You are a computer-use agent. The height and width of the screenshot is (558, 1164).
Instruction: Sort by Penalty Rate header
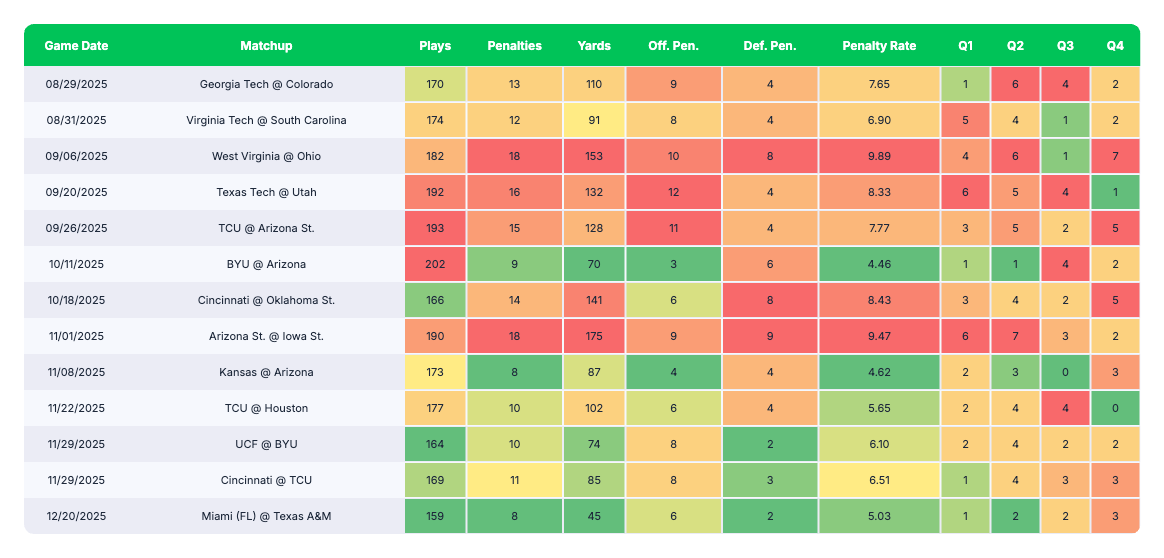(x=879, y=46)
